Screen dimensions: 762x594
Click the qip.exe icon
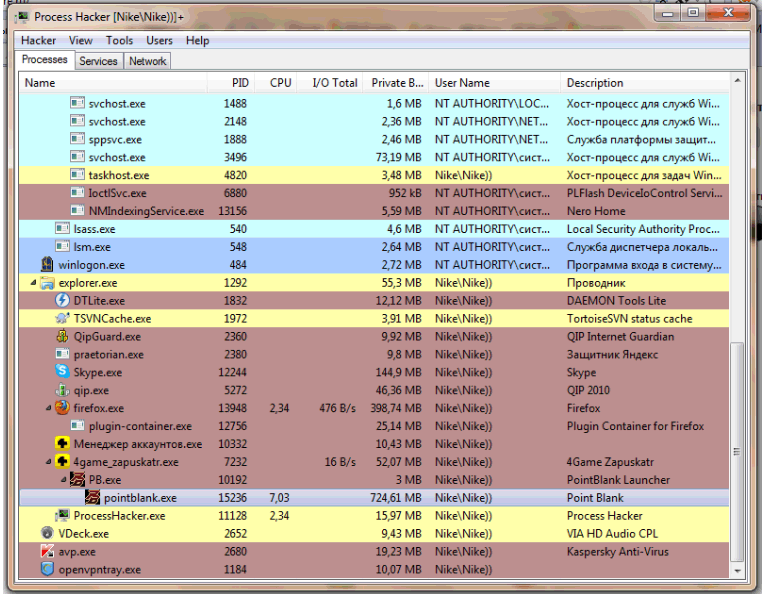[x=62, y=390]
